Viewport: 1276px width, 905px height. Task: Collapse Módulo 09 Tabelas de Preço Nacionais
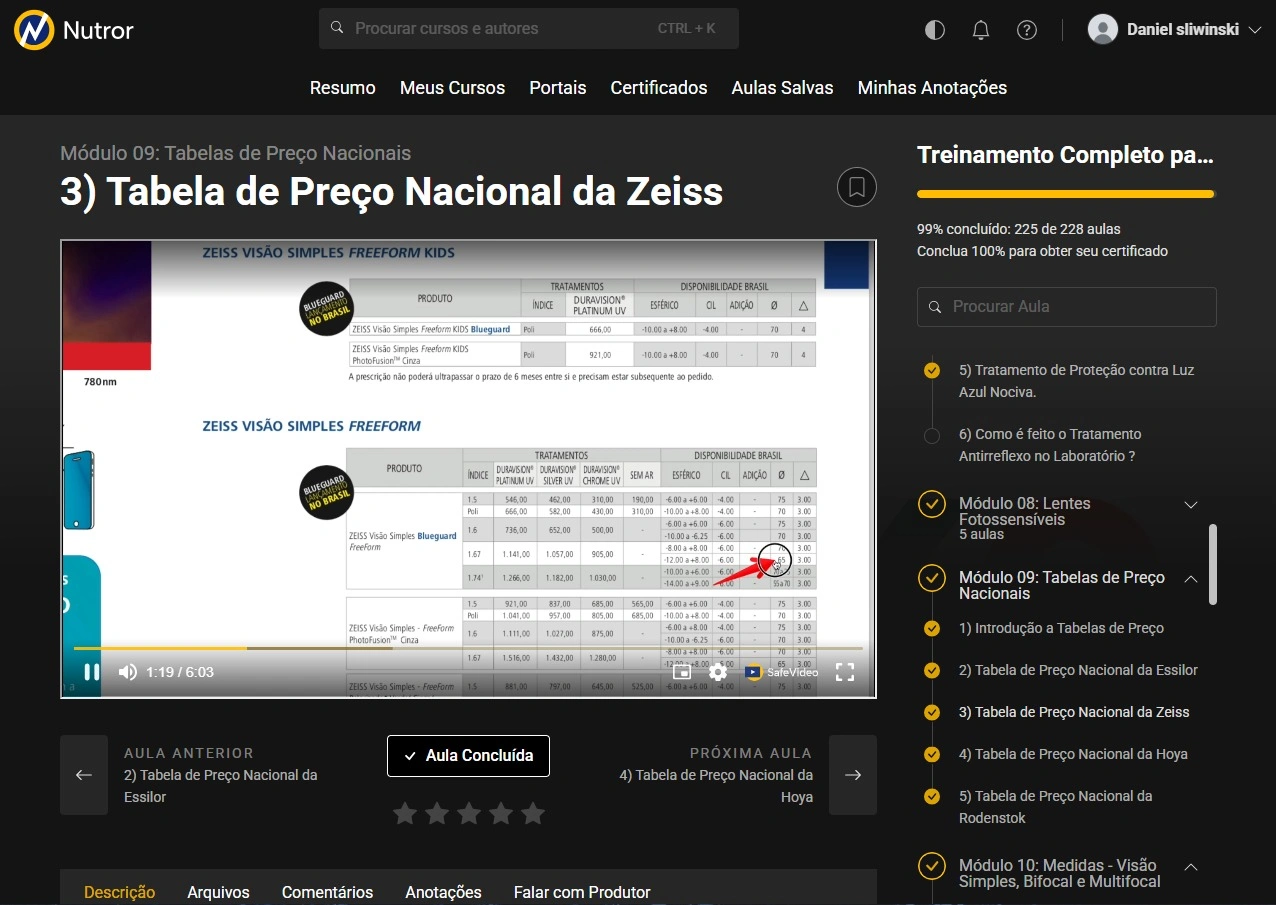point(1191,579)
